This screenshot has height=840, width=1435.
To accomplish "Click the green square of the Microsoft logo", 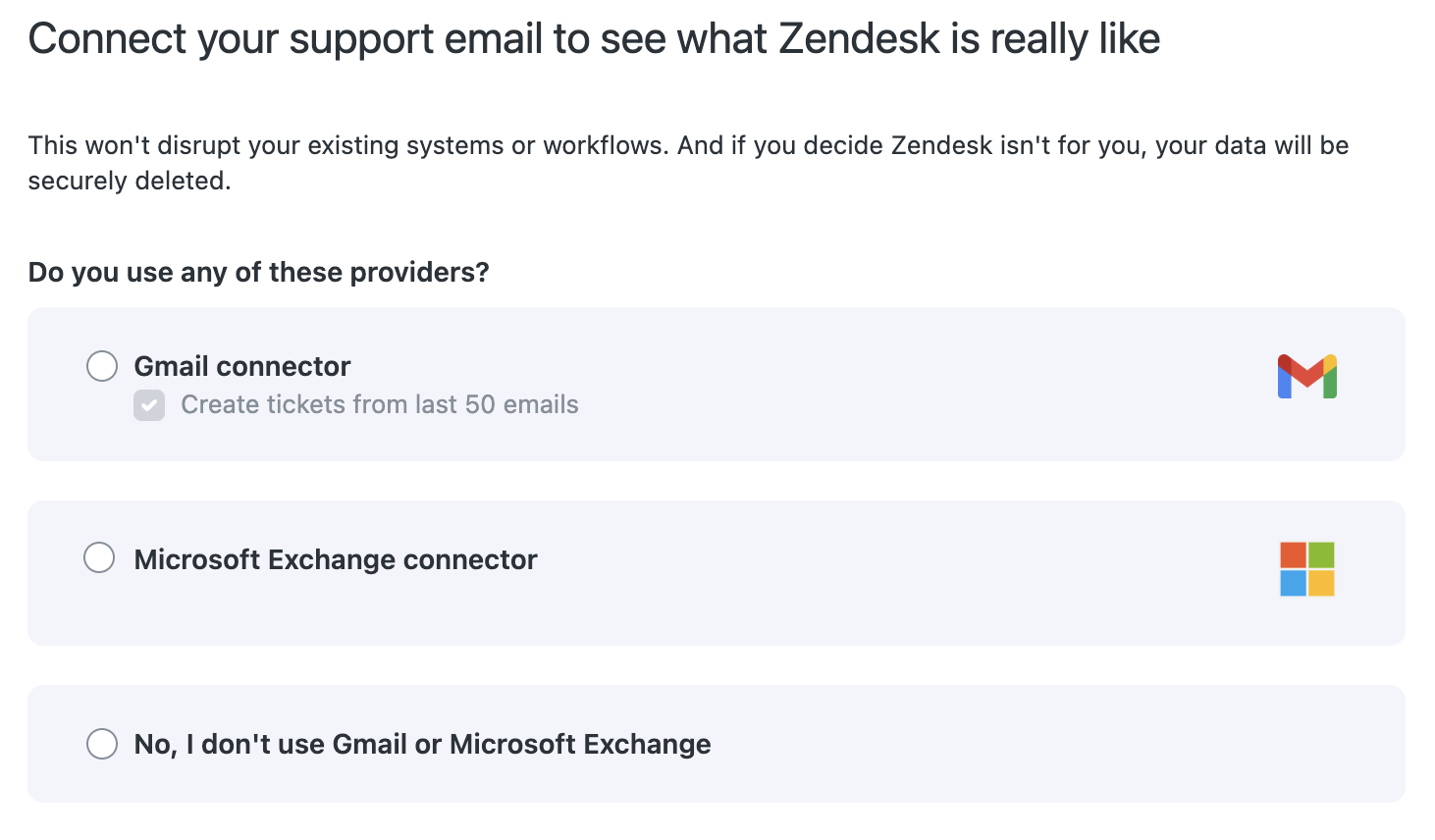I will (x=1321, y=555).
